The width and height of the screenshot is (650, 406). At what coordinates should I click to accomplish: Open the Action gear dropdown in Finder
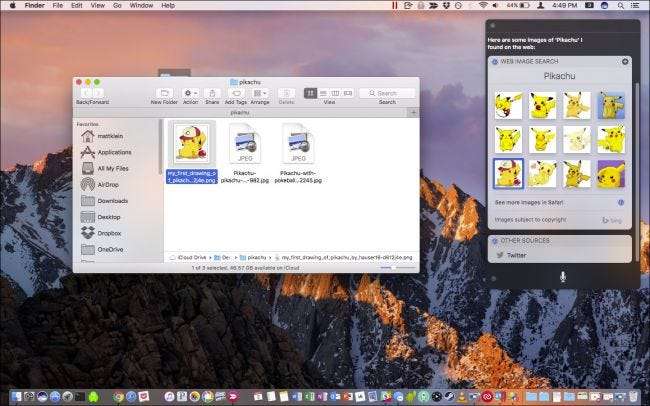[190, 93]
